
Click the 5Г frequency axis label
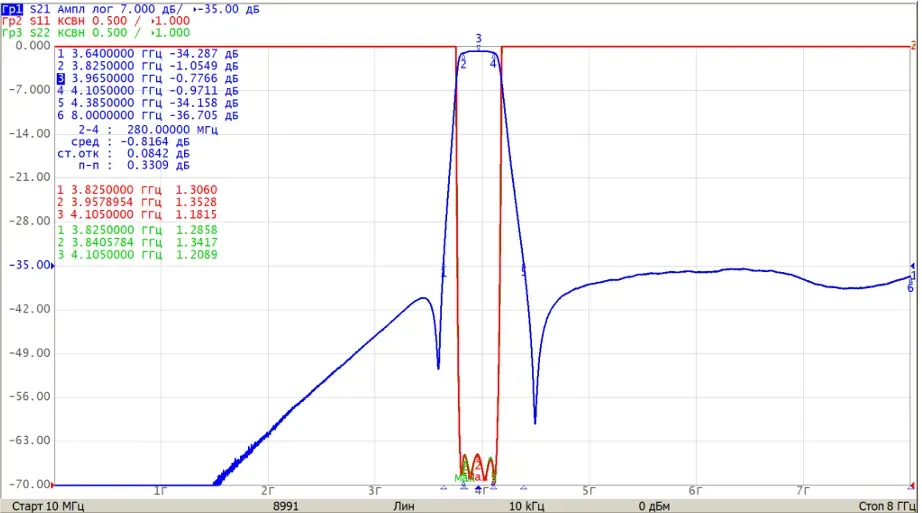pyautogui.click(x=589, y=491)
